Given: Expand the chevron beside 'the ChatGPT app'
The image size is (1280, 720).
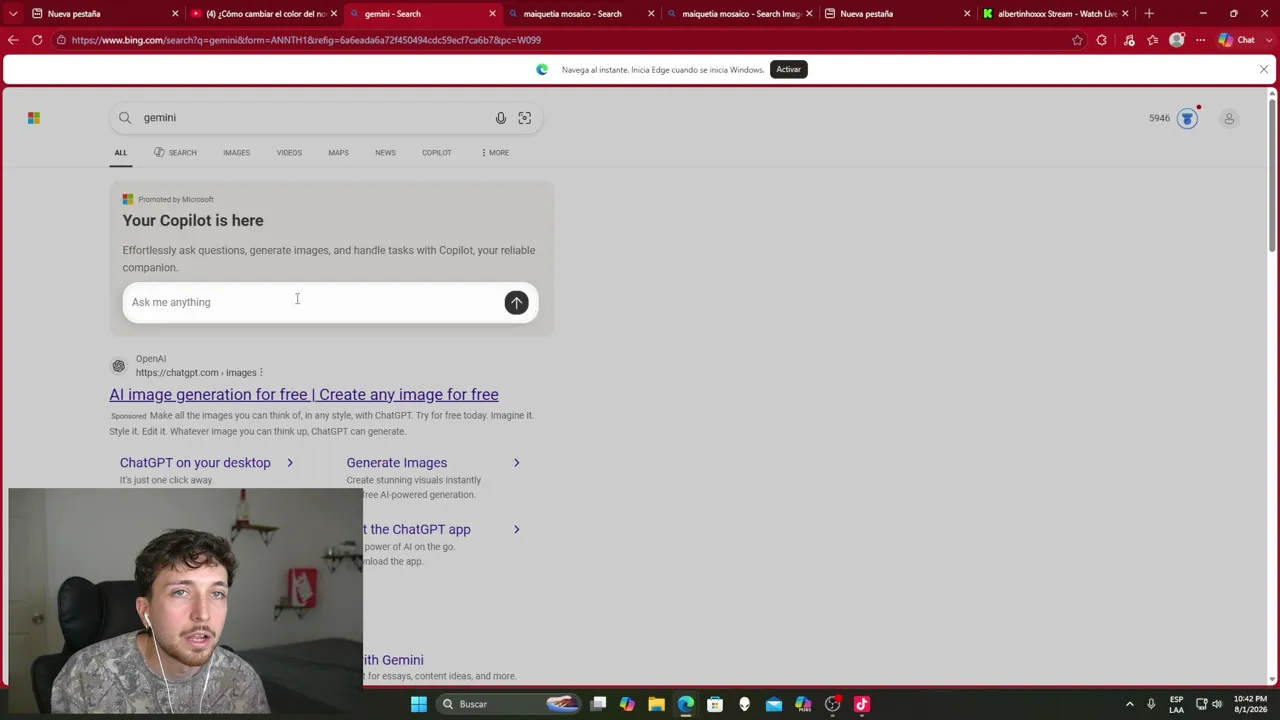Looking at the screenshot, I should click(517, 529).
